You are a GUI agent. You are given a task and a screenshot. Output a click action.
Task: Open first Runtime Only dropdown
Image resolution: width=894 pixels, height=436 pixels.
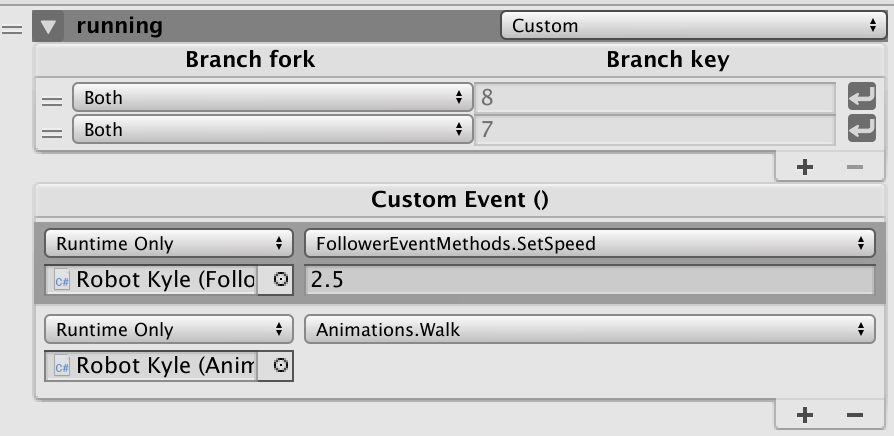(x=169, y=243)
